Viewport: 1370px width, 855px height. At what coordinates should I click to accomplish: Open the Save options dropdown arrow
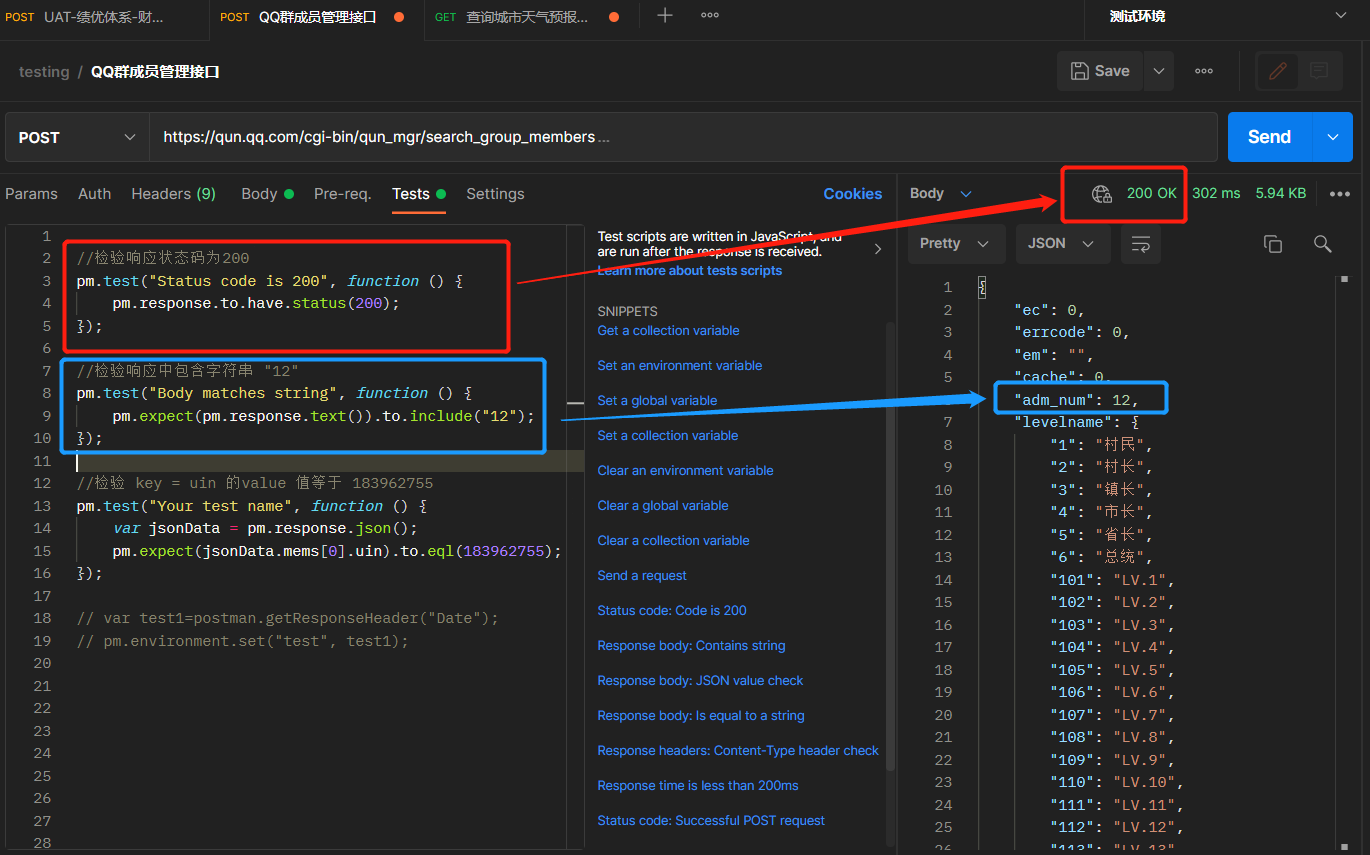(x=1158, y=71)
